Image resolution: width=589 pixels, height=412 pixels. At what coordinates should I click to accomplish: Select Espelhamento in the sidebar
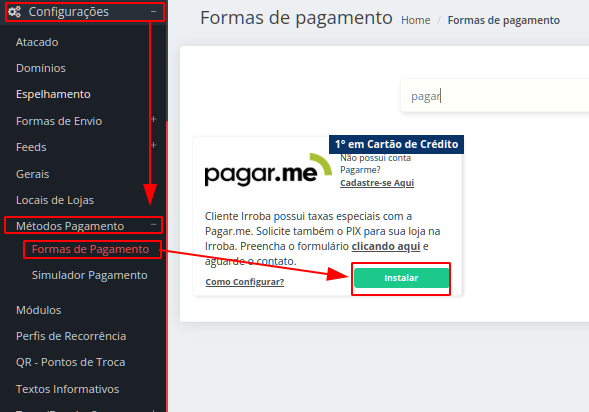[x=53, y=94]
